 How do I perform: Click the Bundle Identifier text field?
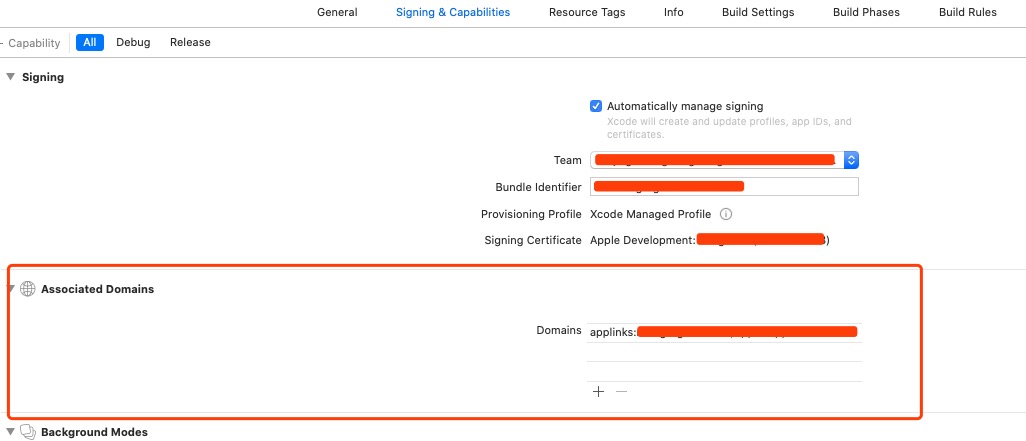[723, 187]
